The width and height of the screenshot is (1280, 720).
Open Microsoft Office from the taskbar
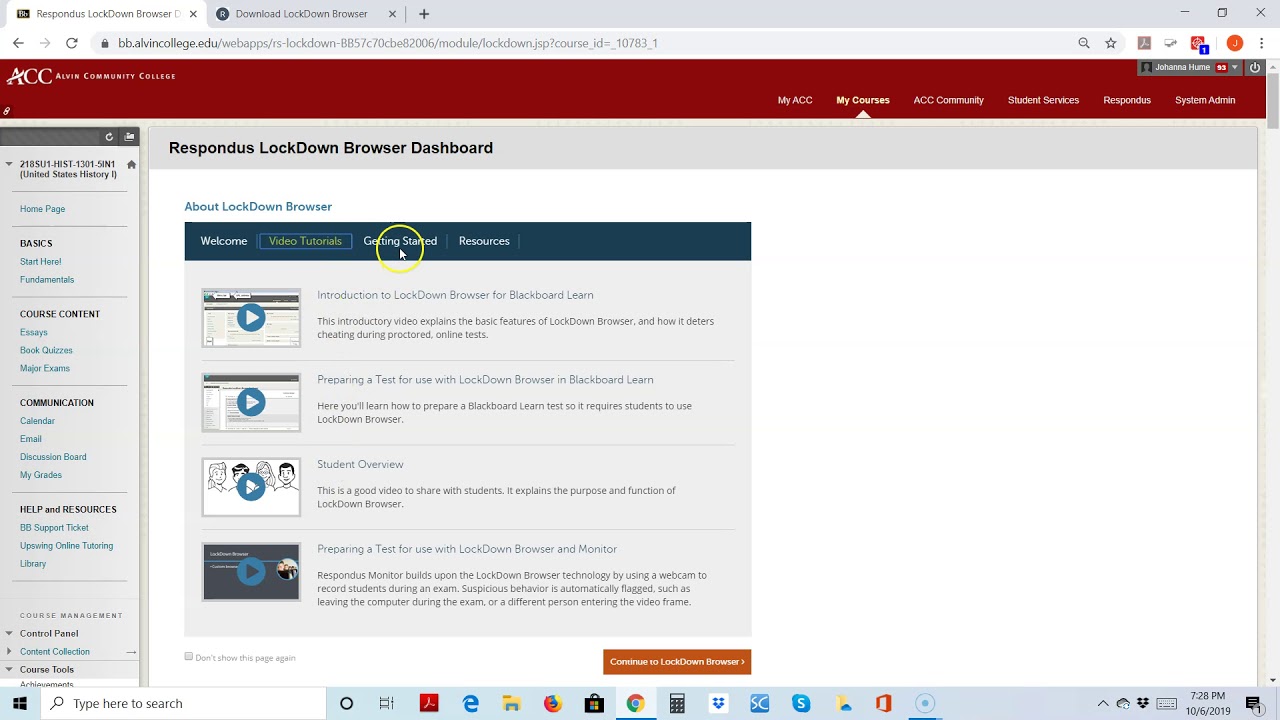click(883, 703)
